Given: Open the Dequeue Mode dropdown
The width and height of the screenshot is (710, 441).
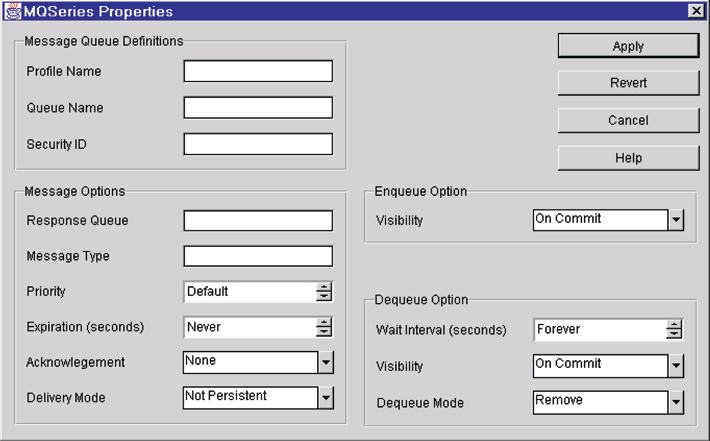Looking at the screenshot, I should (675, 401).
